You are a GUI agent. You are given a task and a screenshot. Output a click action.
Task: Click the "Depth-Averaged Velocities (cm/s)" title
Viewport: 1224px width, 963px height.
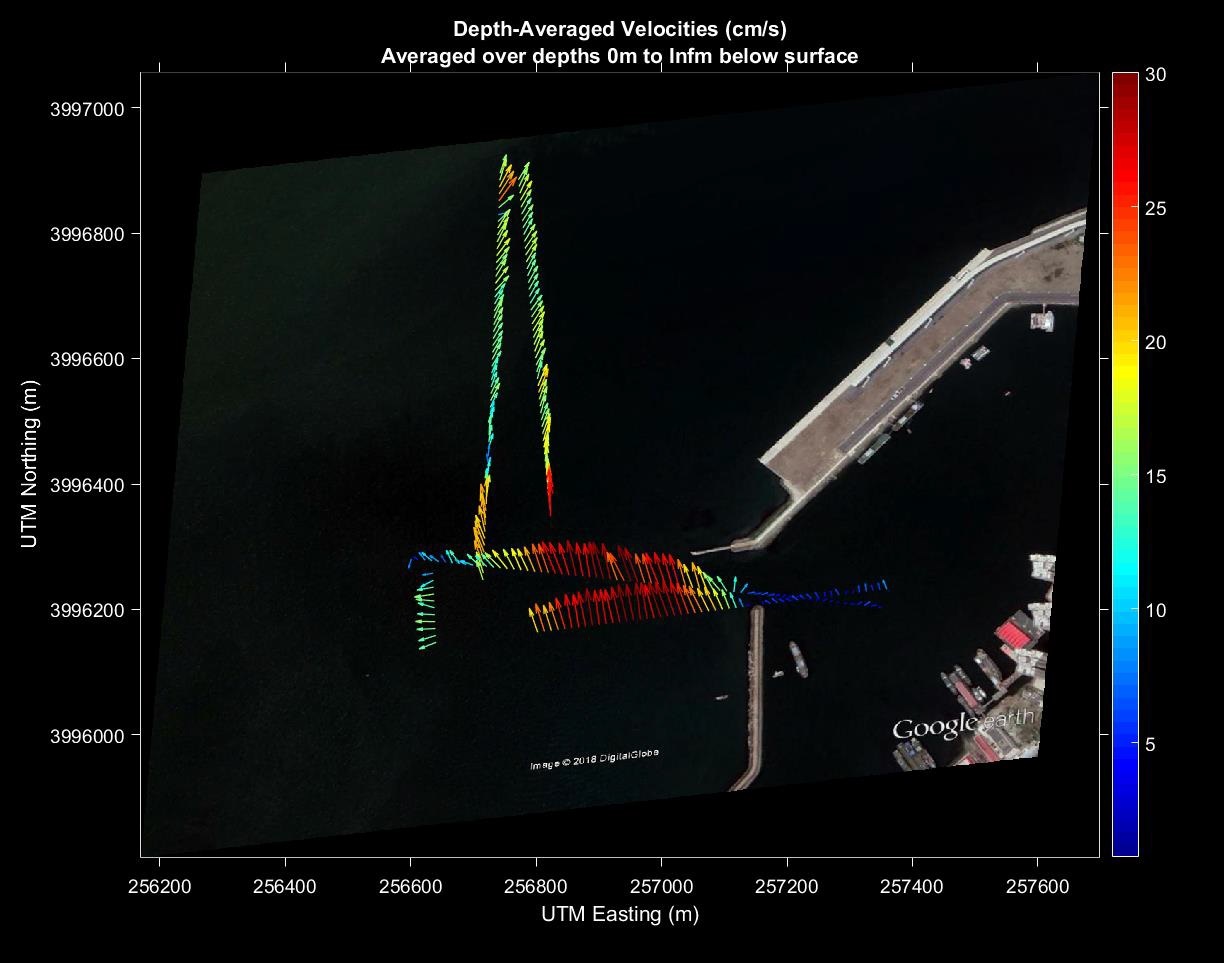point(619,28)
